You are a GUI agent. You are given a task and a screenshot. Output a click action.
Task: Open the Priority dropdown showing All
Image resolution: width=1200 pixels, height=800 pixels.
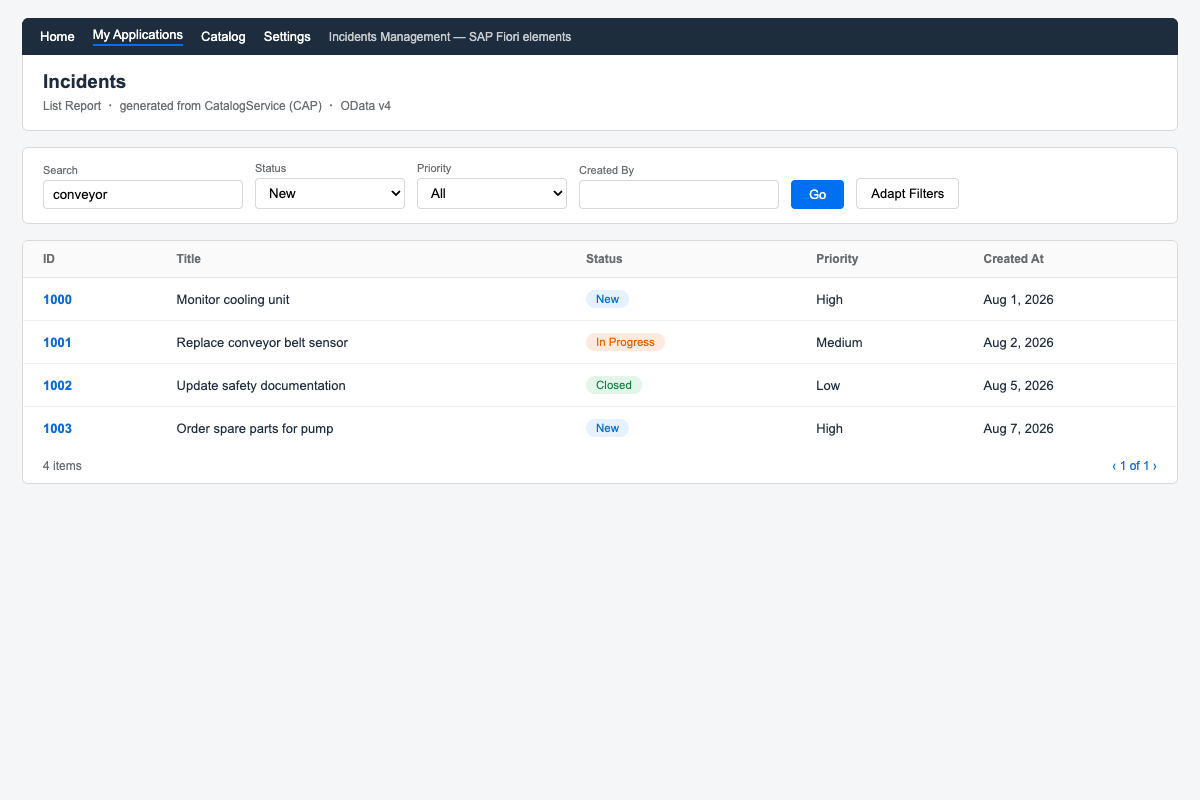pyautogui.click(x=492, y=193)
